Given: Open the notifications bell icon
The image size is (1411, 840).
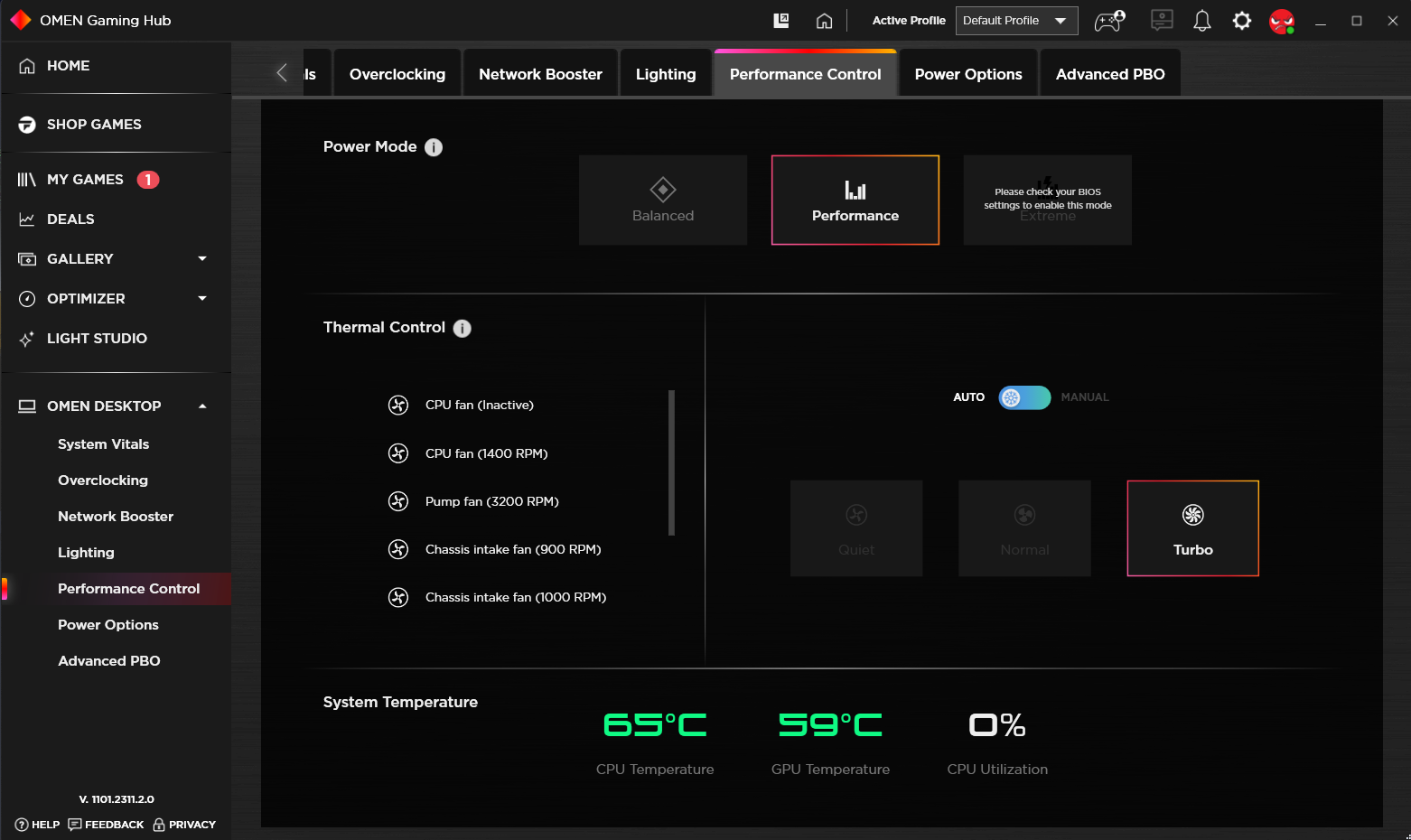Looking at the screenshot, I should 1202,21.
